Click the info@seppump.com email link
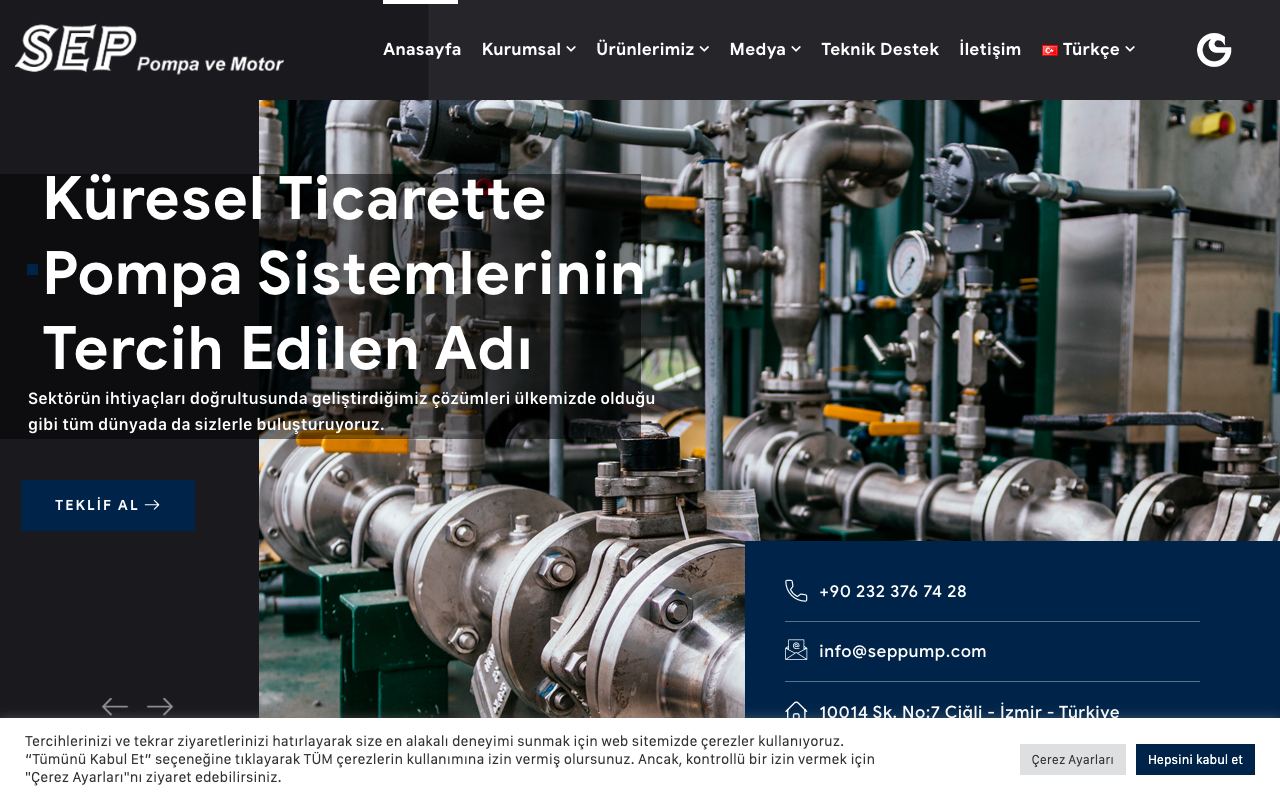Image resolution: width=1280 pixels, height=800 pixels. click(x=903, y=651)
